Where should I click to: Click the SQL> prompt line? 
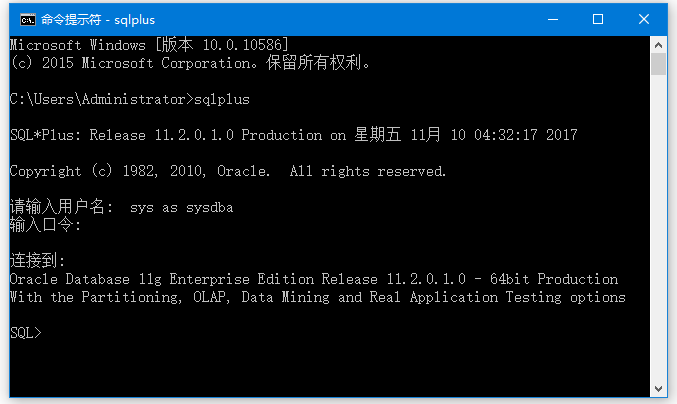click(26, 333)
